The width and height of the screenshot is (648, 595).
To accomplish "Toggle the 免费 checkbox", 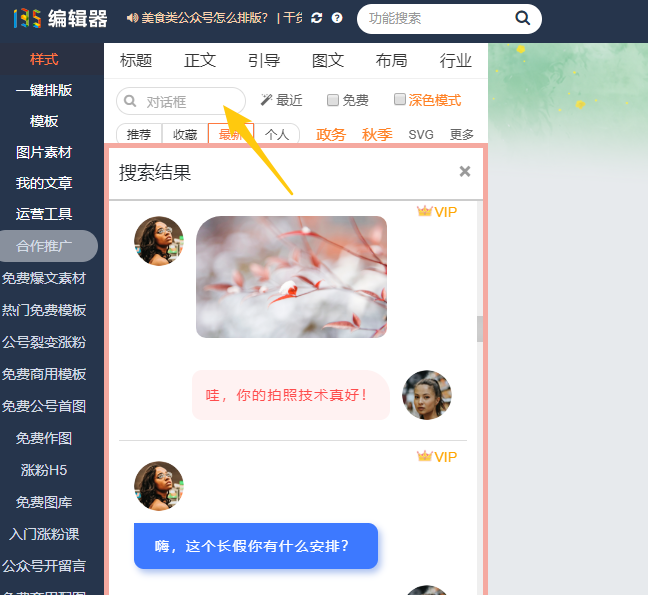I will pyautogui.click(x=333, y=100).
